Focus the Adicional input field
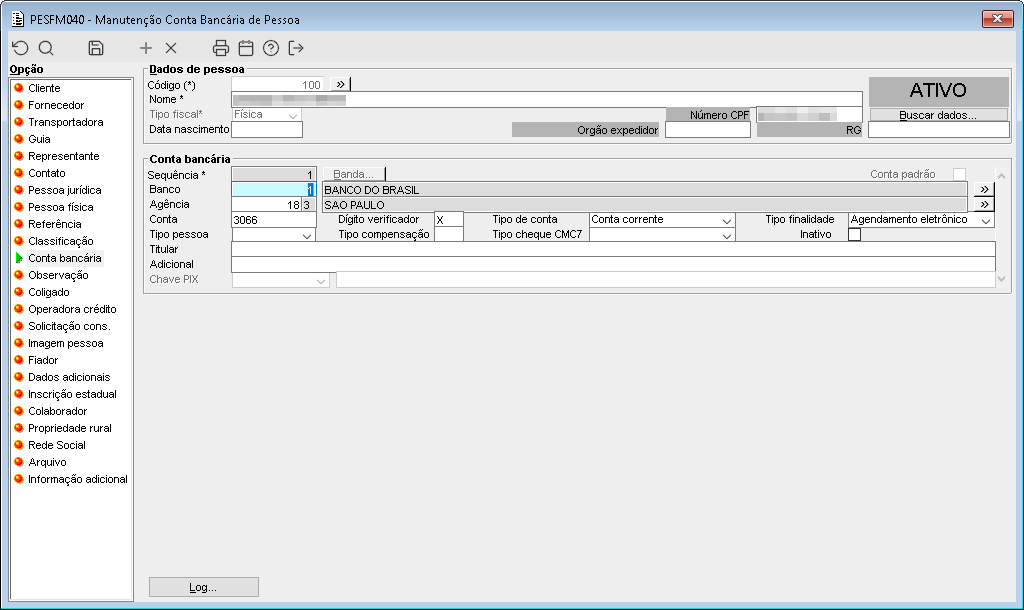This screenshot has height=610, width=1024. point(613,265)
